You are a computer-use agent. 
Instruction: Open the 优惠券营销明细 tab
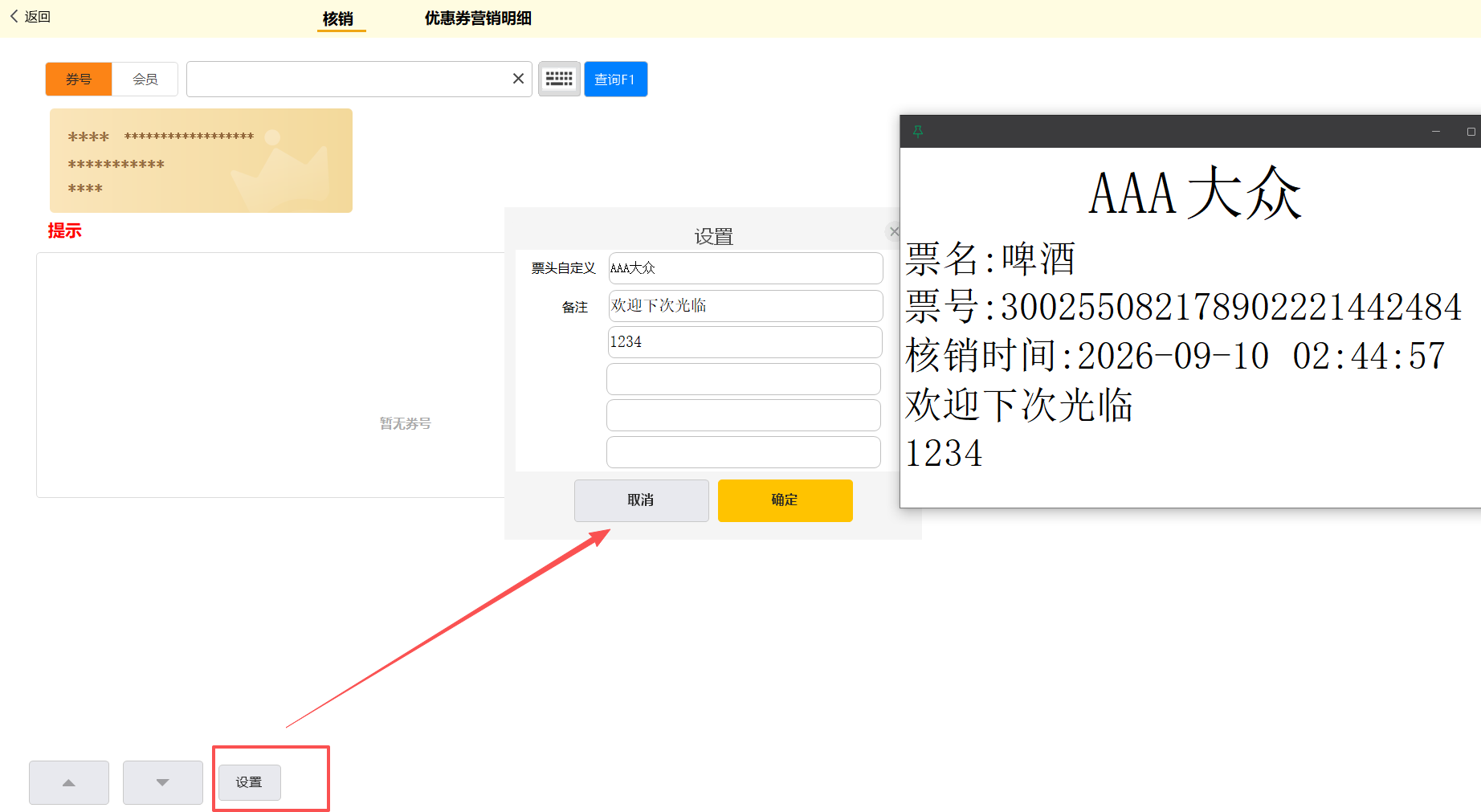click(x=478, y=18)
